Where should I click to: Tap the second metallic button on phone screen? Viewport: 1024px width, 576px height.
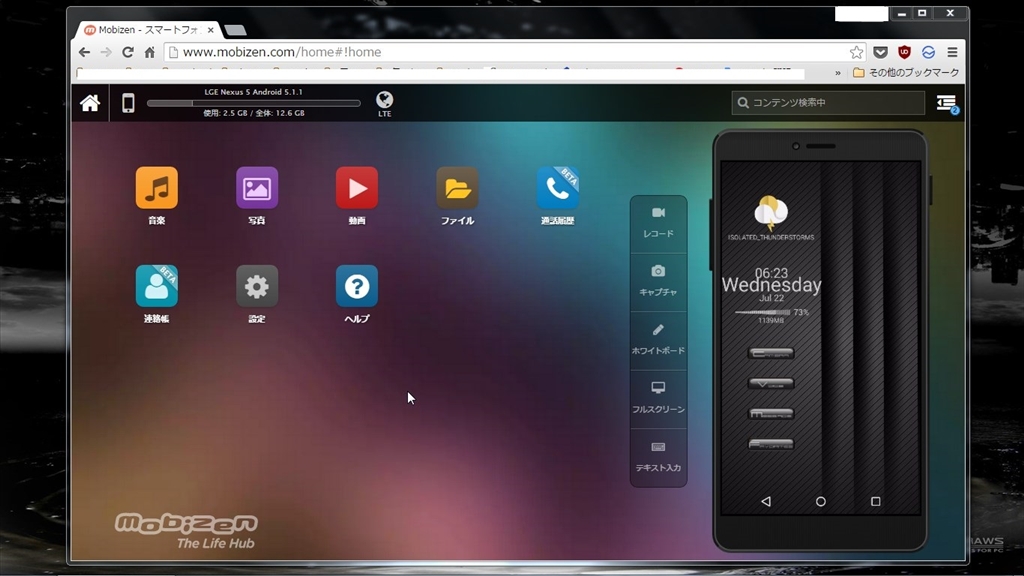point(771,384)
